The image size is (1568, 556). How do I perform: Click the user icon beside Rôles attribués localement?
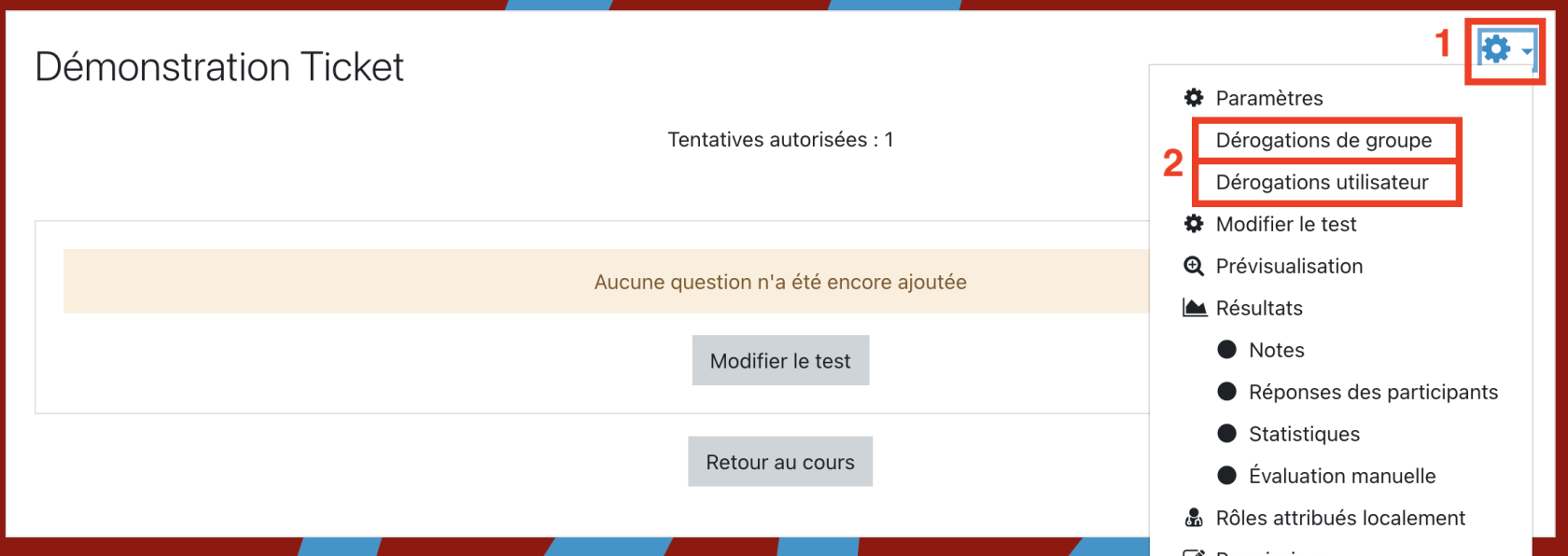click(x=1194, y=518)
